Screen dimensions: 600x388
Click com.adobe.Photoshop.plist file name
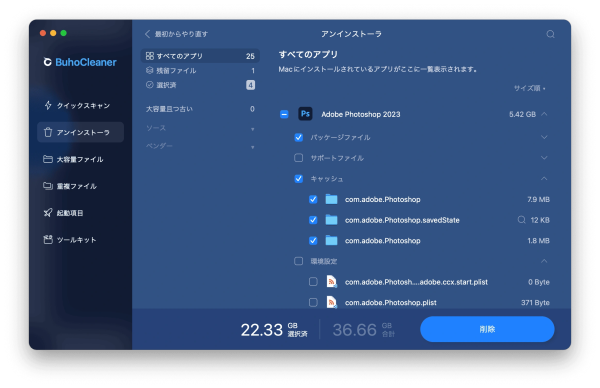[x=391, y=303]
